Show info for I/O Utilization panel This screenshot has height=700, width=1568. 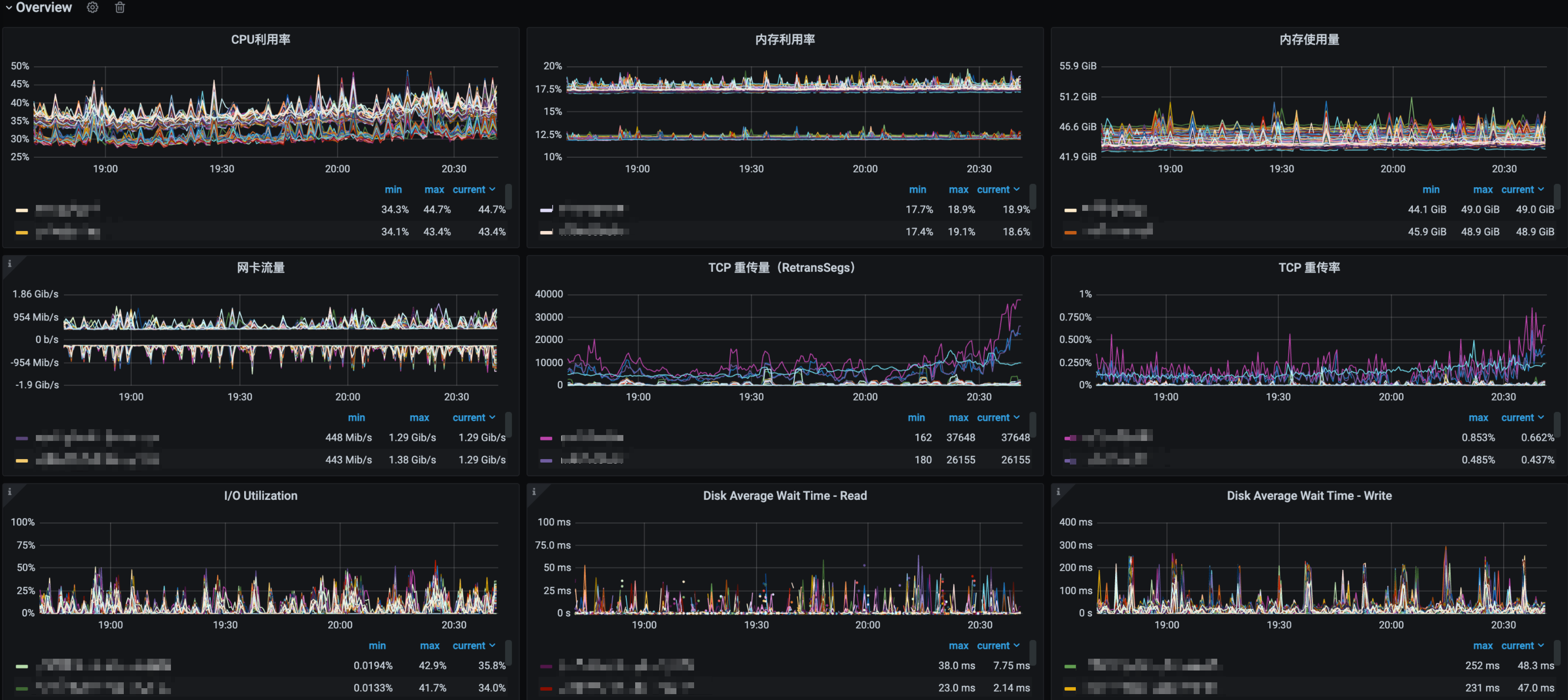tap(10, 492)
